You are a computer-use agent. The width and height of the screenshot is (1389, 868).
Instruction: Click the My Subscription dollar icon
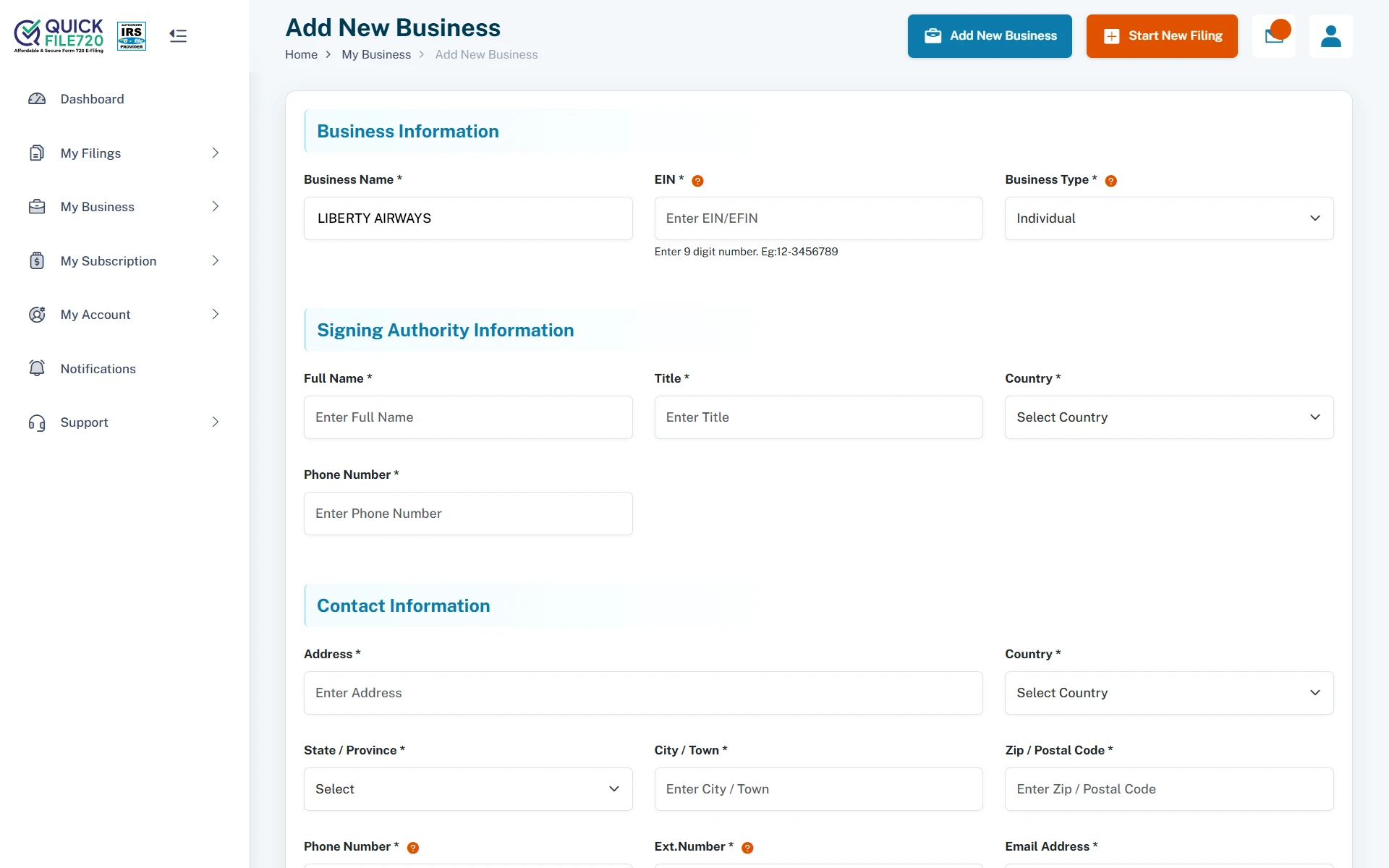37,260
